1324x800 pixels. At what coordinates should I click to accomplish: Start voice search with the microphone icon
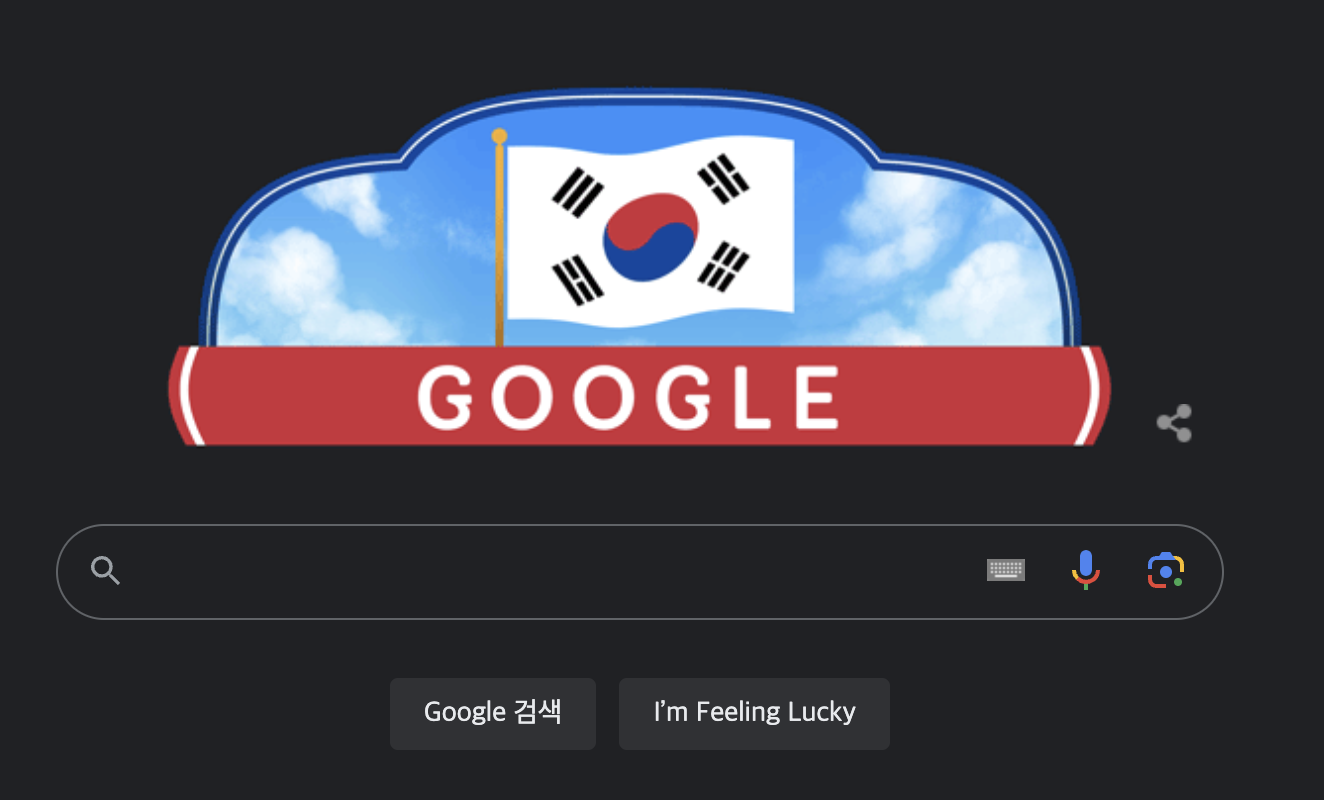click(1085, 571)
